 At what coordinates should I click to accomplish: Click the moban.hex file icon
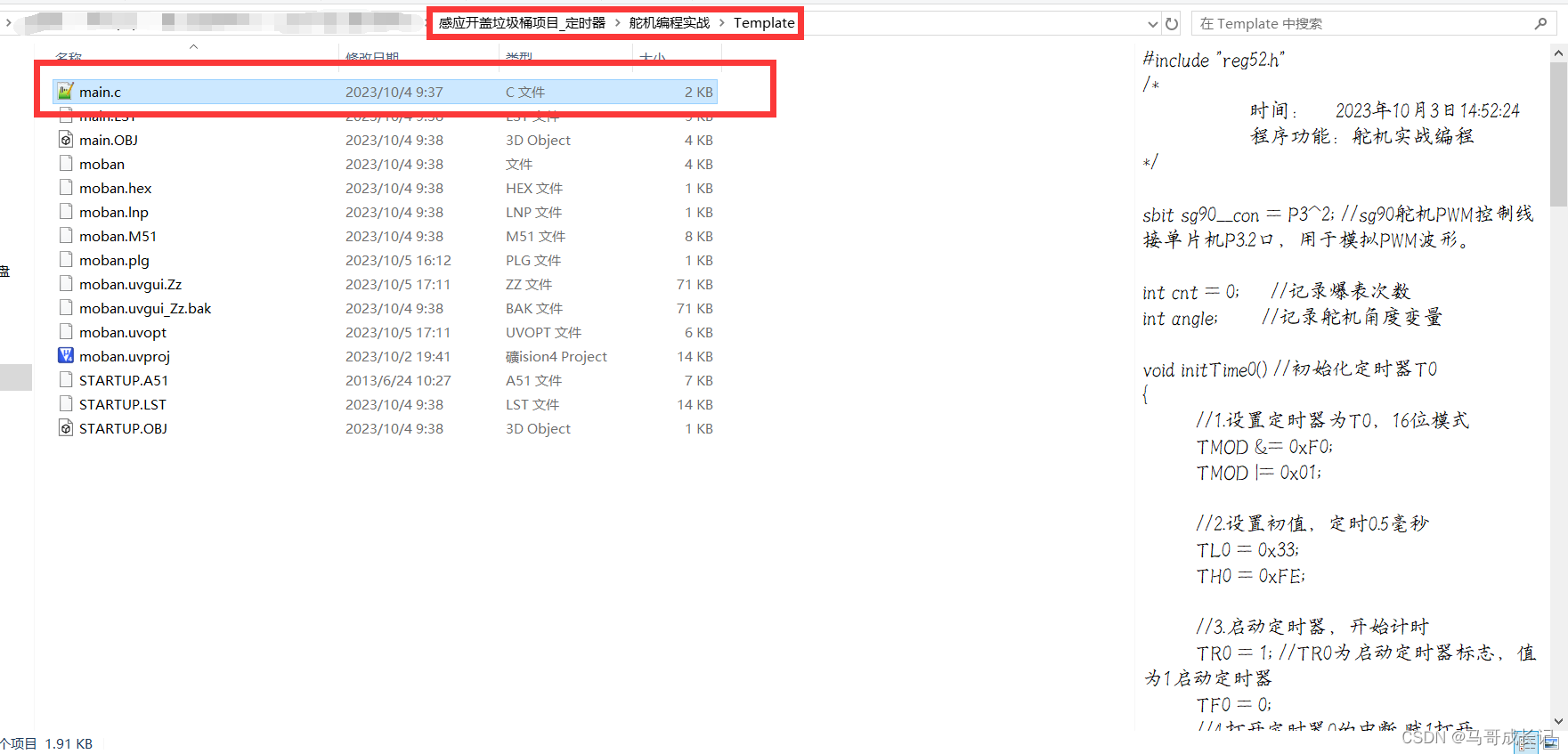(x=65, y=187)
